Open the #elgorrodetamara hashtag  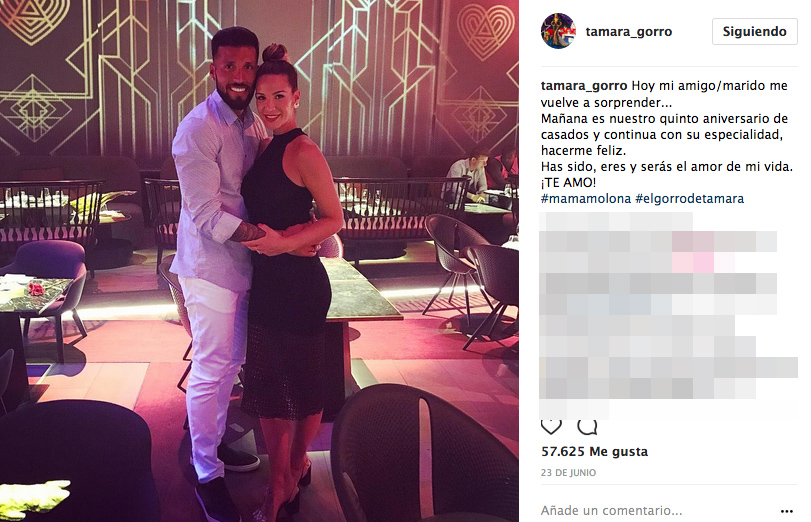(x=689, y=199)
